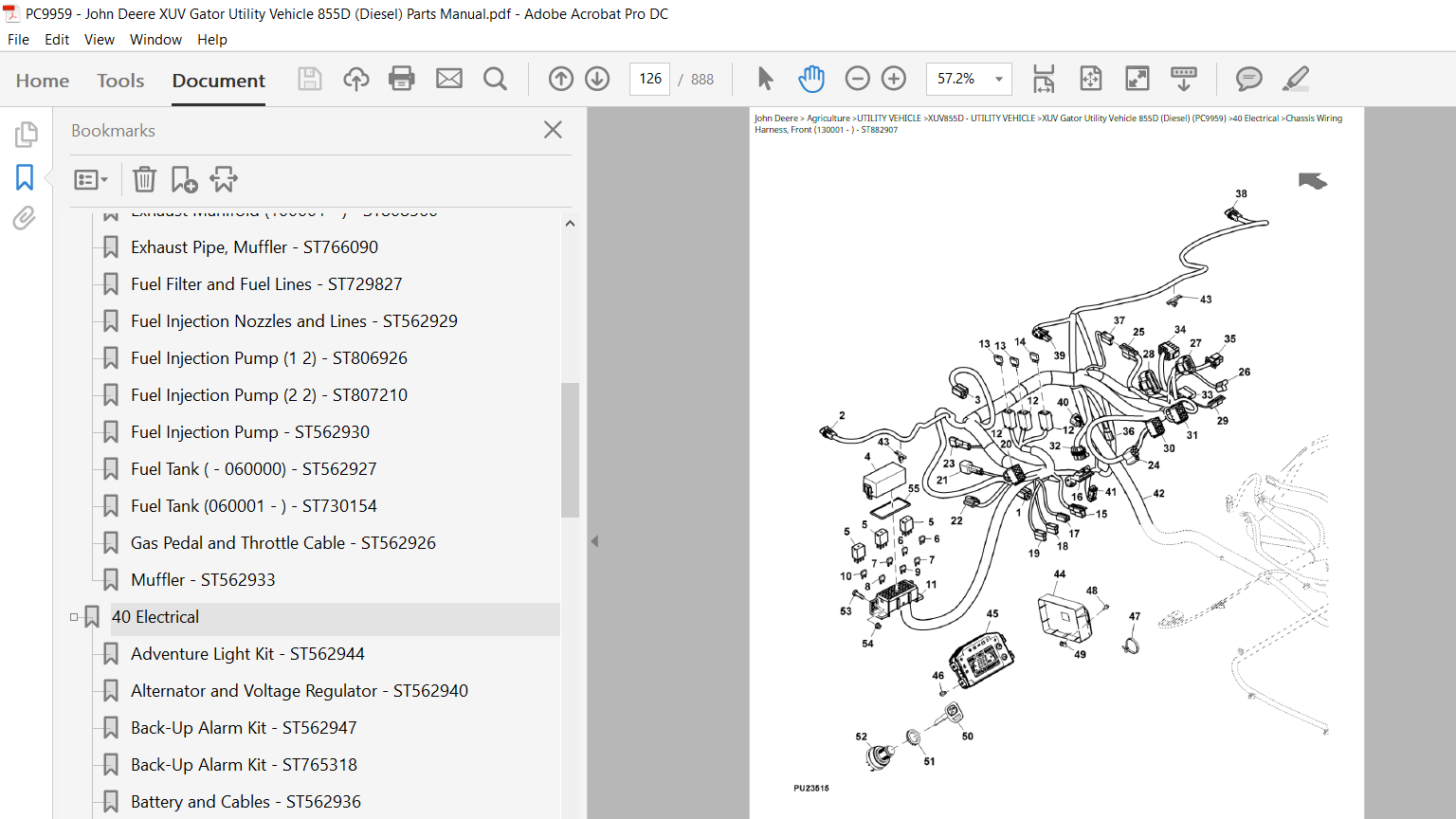The image size is (1456, 819).
Task: Click the find current bookmark icon
Action: (x=224, y=179)
